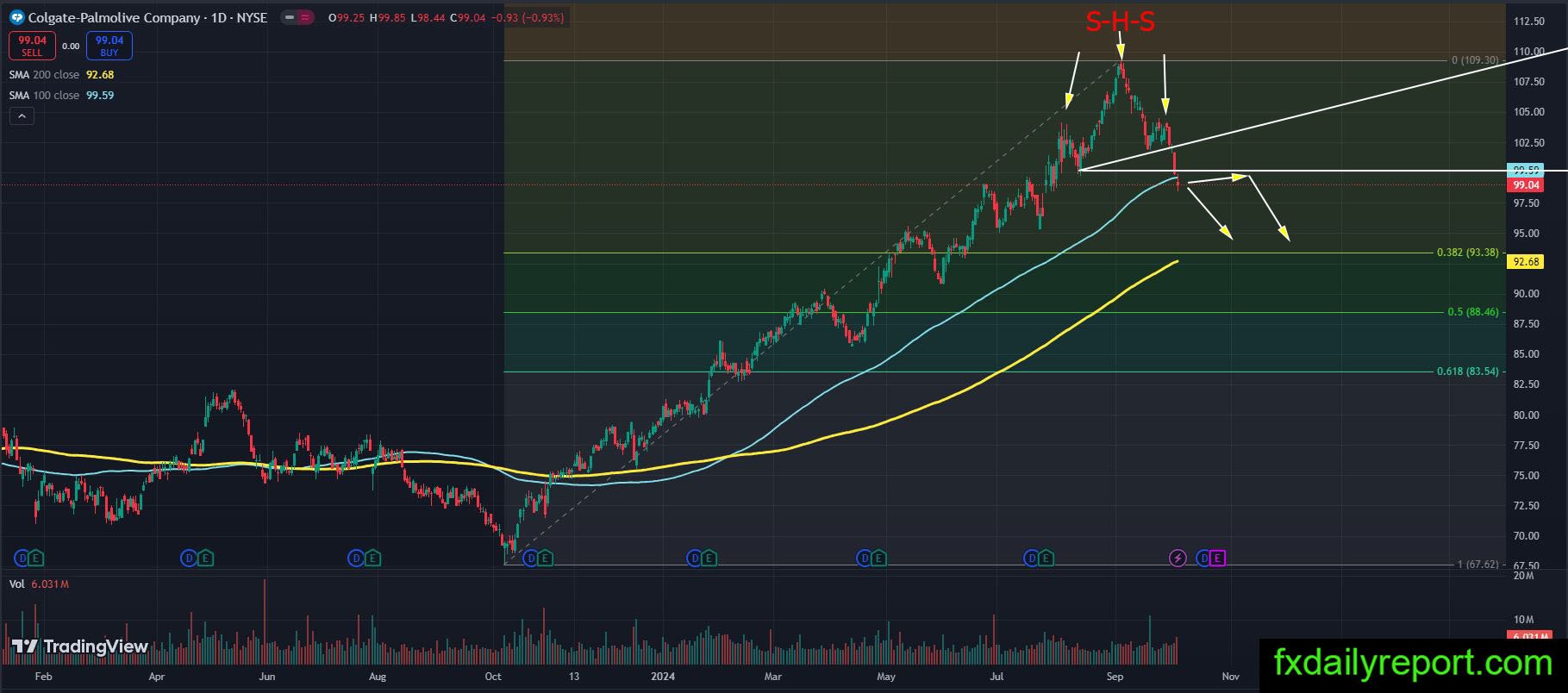Open the TradingView logo link

tap(80, 646)
